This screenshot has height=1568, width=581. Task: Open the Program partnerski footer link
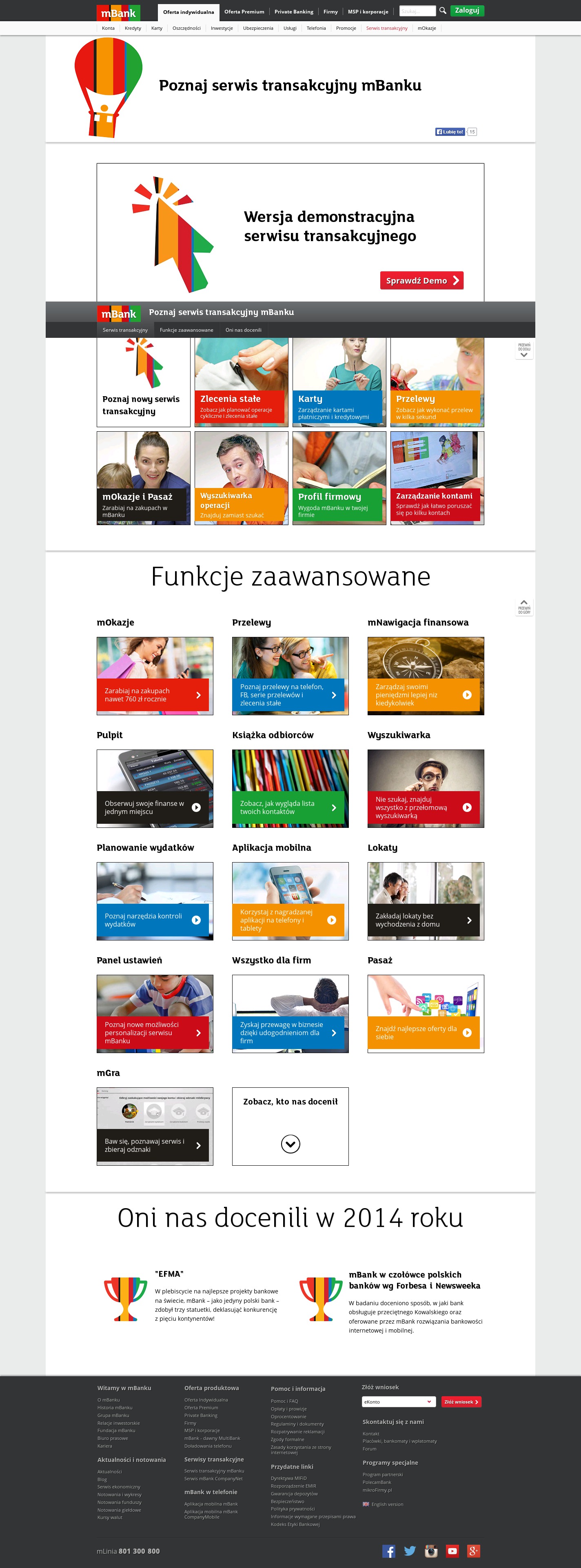coord(383,1474)
